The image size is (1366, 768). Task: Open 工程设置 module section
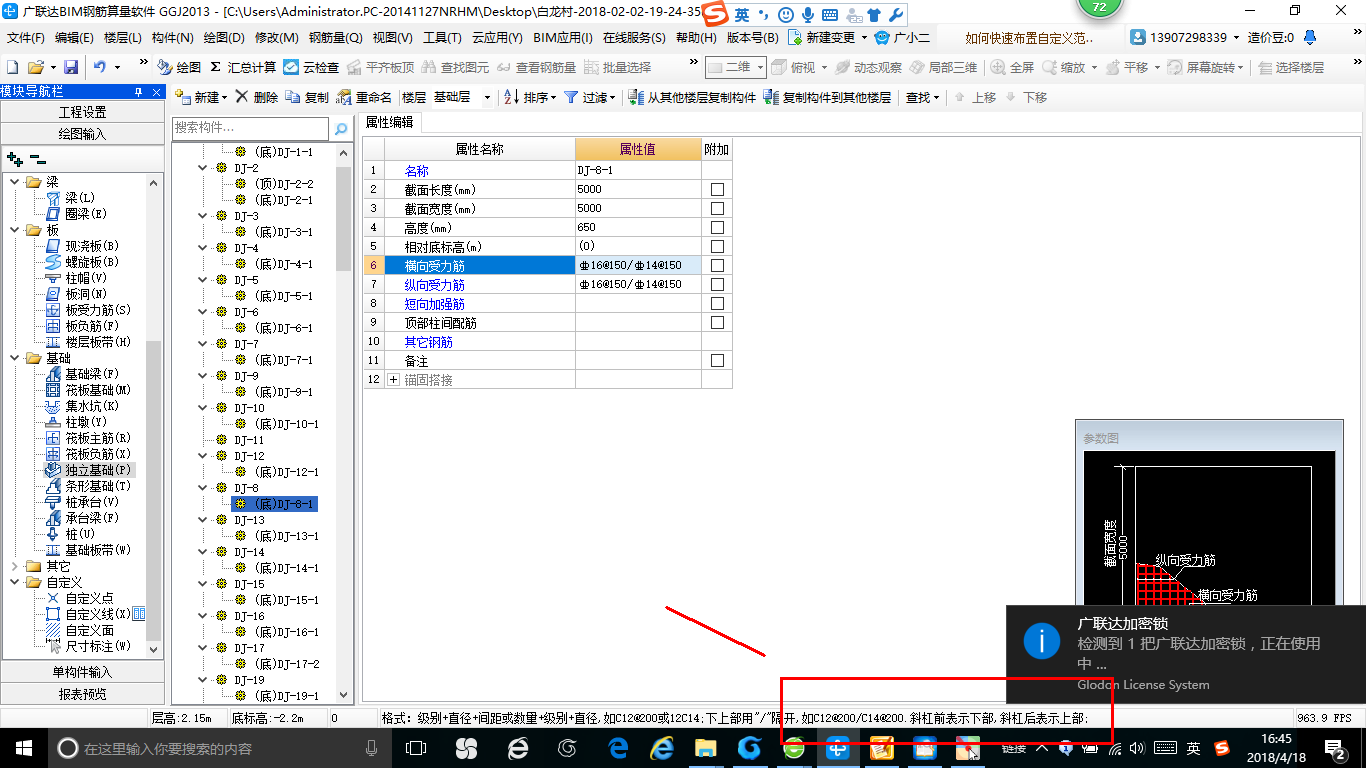pos(82,112)
